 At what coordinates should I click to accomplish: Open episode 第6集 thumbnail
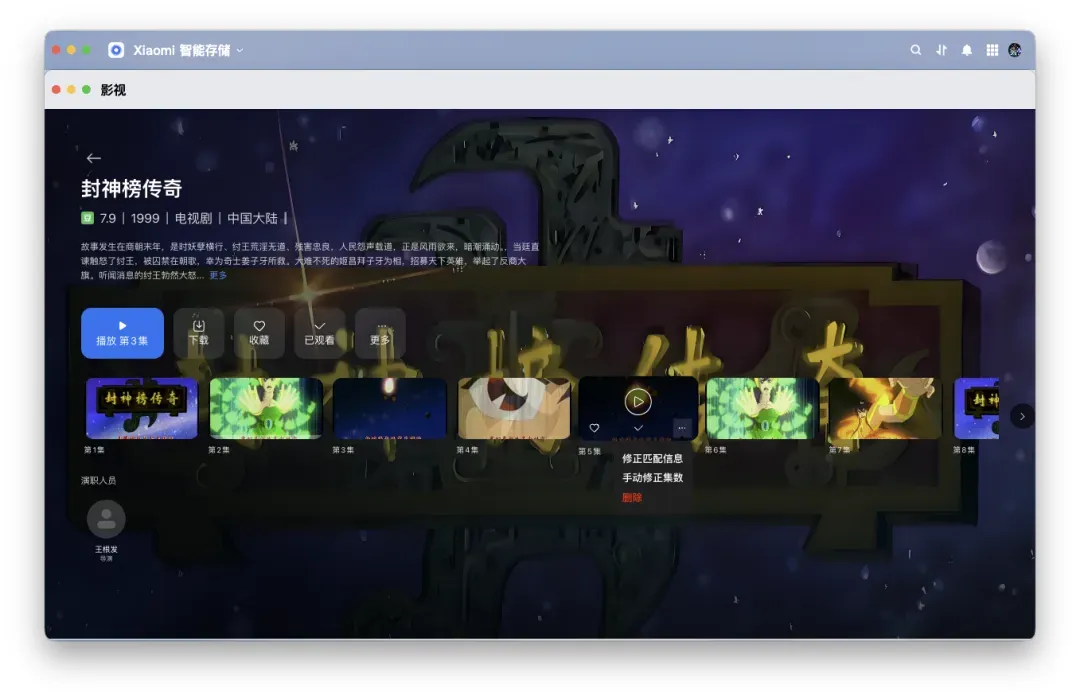pyautogui.click(x=762, y=408)
